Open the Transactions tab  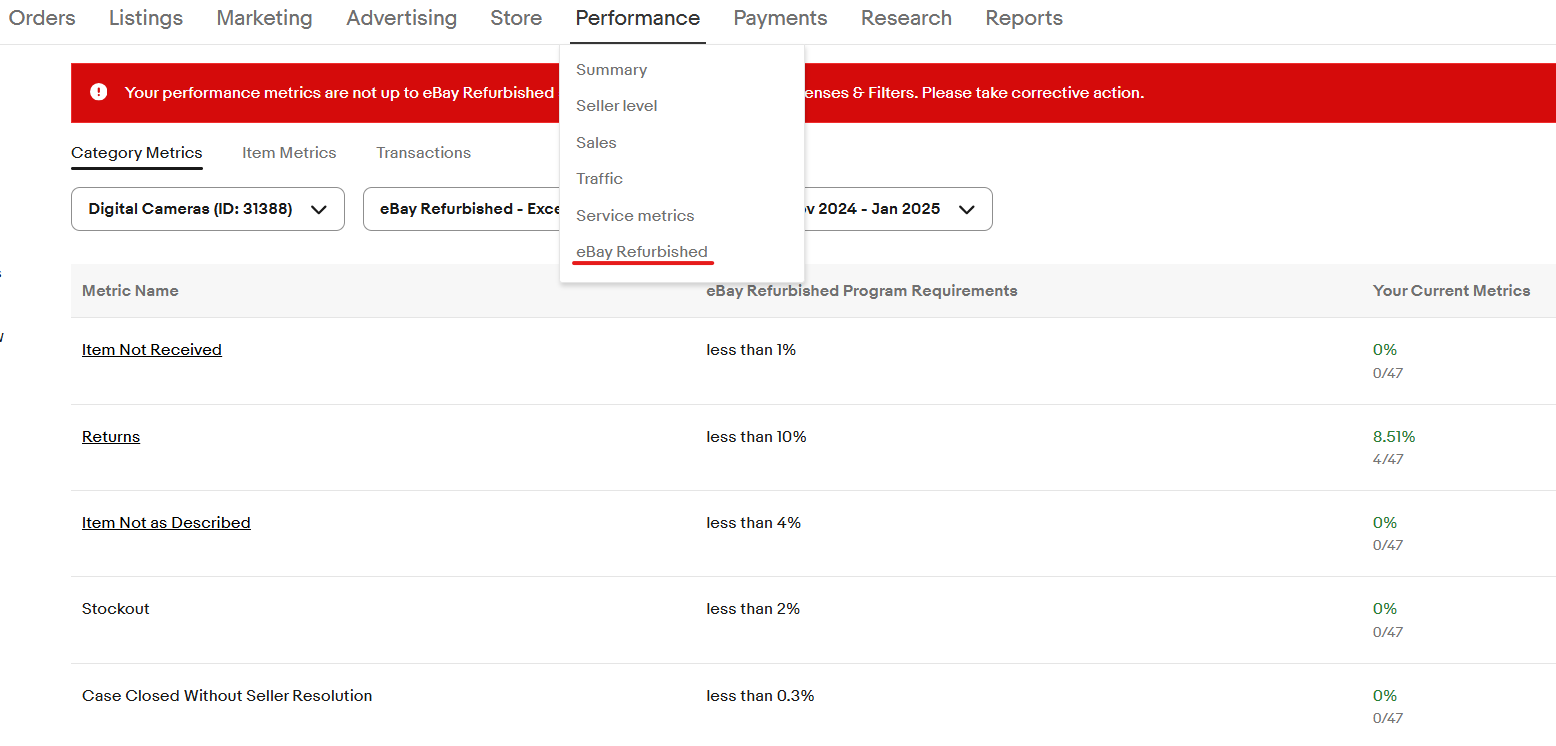(423, 153)
